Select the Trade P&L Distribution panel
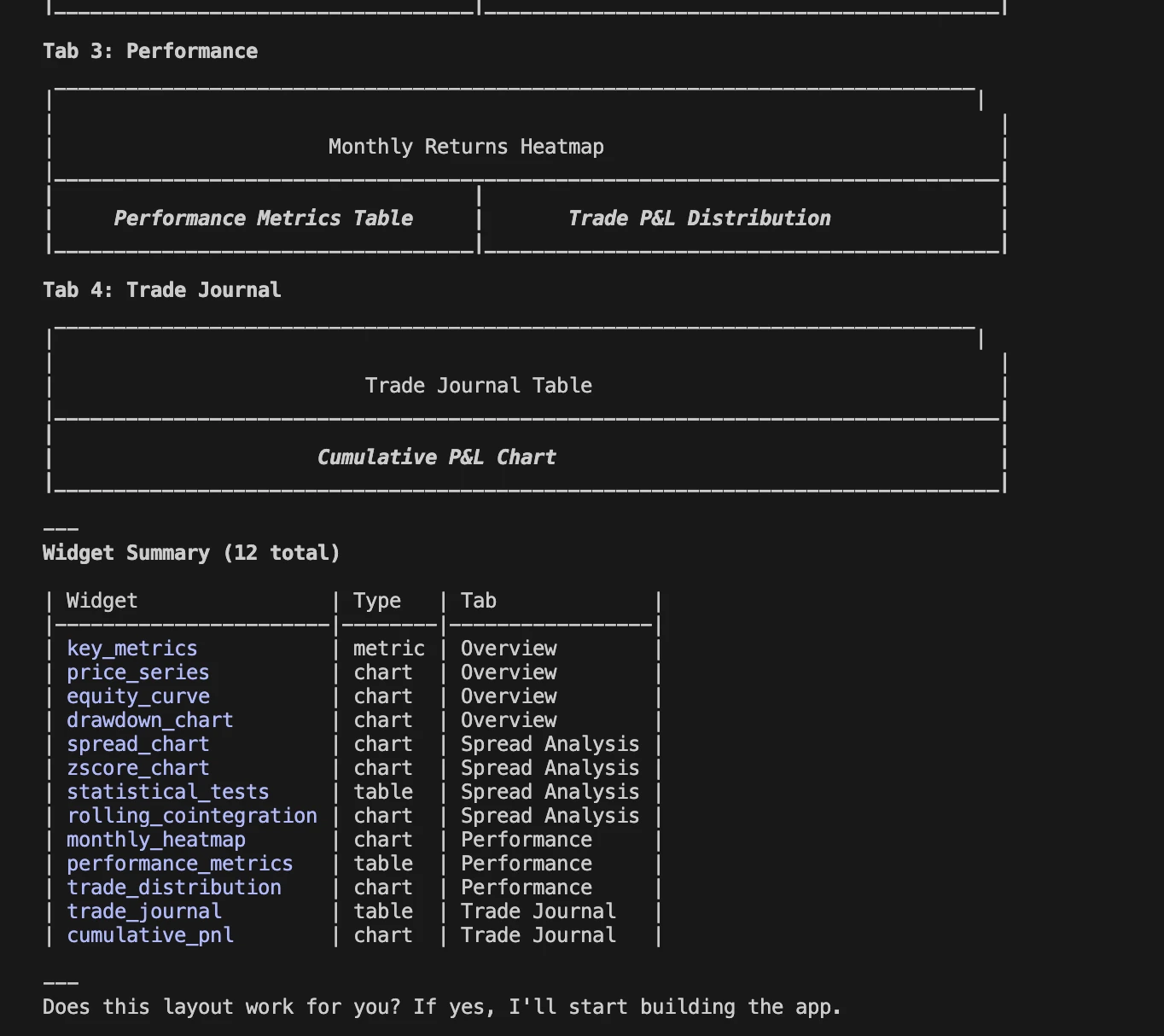1164x1036 pixels. click(x=700, y=218)
